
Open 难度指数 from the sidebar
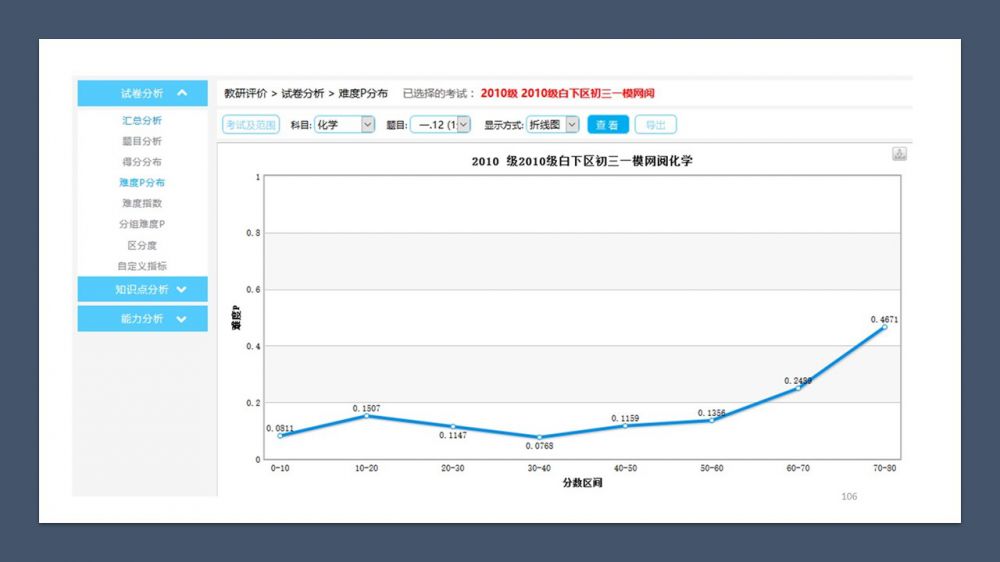point(142,203)
